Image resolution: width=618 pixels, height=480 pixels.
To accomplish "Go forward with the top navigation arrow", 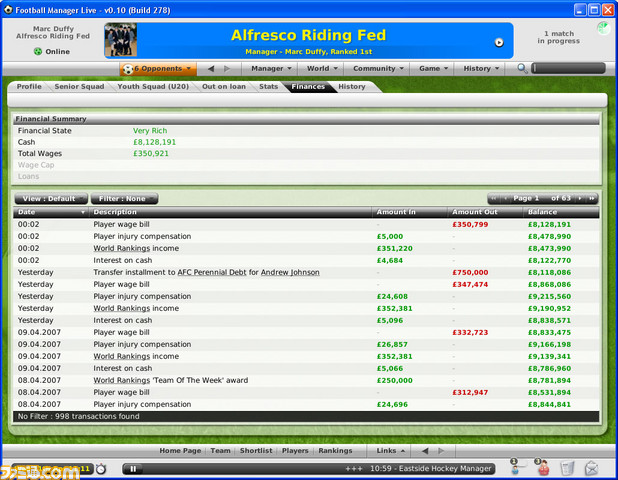I will pos(227,69).
